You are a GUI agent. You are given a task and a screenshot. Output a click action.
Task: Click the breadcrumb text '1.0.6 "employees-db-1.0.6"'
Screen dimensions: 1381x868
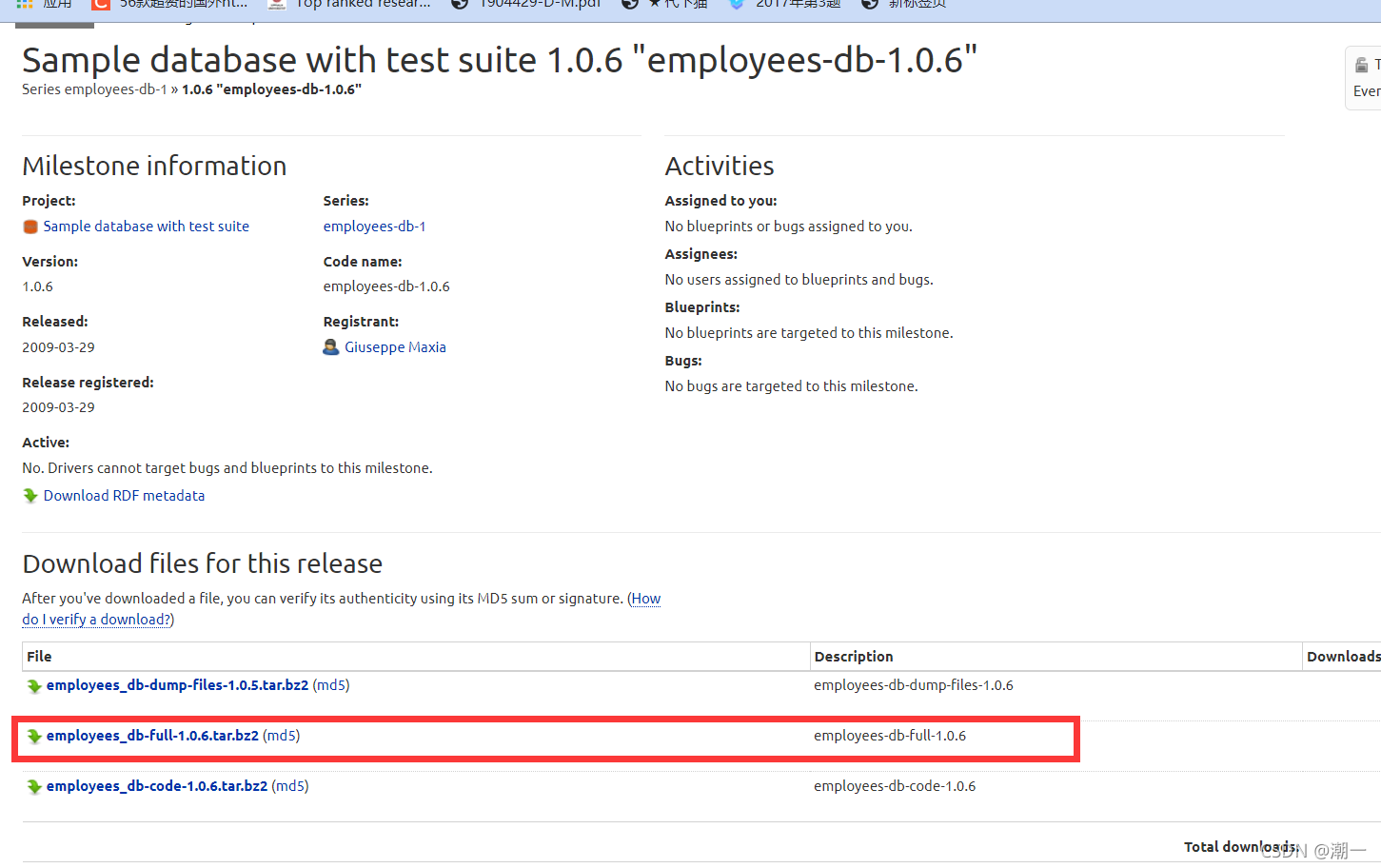(x=271, y=89)
